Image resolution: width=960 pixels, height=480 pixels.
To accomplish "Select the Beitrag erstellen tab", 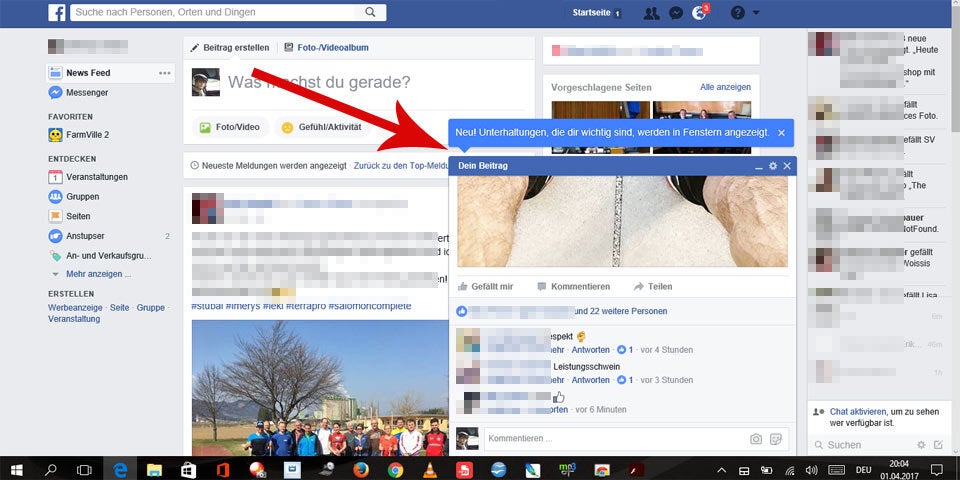I will tap(230, 47).
